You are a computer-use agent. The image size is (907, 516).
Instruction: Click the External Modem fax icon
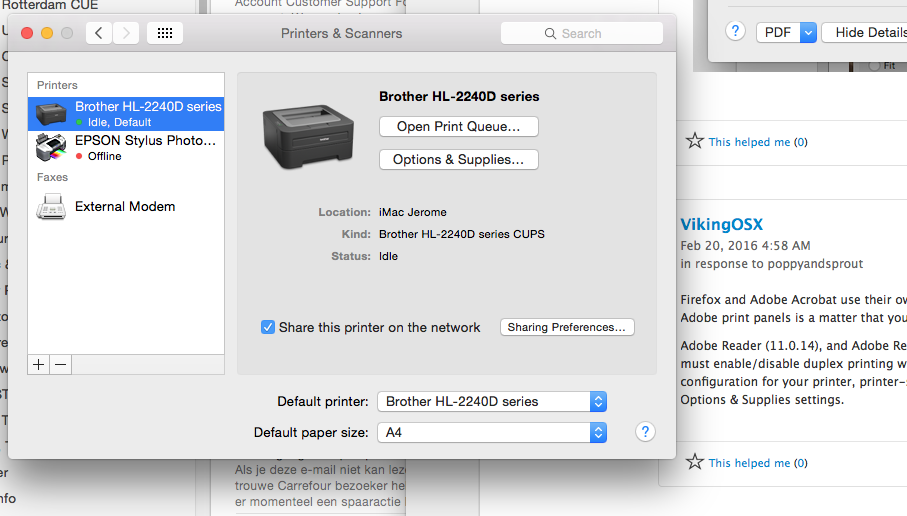pyautogui.click(x=51, y=207)
